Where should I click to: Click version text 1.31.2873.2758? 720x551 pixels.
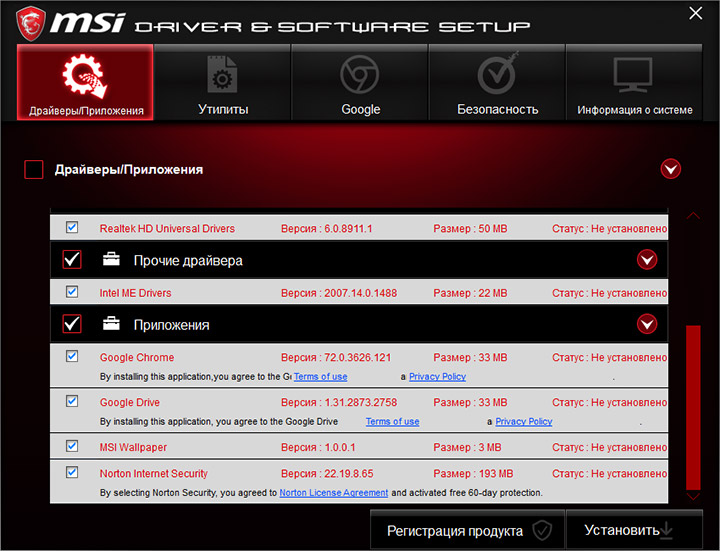[360, 402]
